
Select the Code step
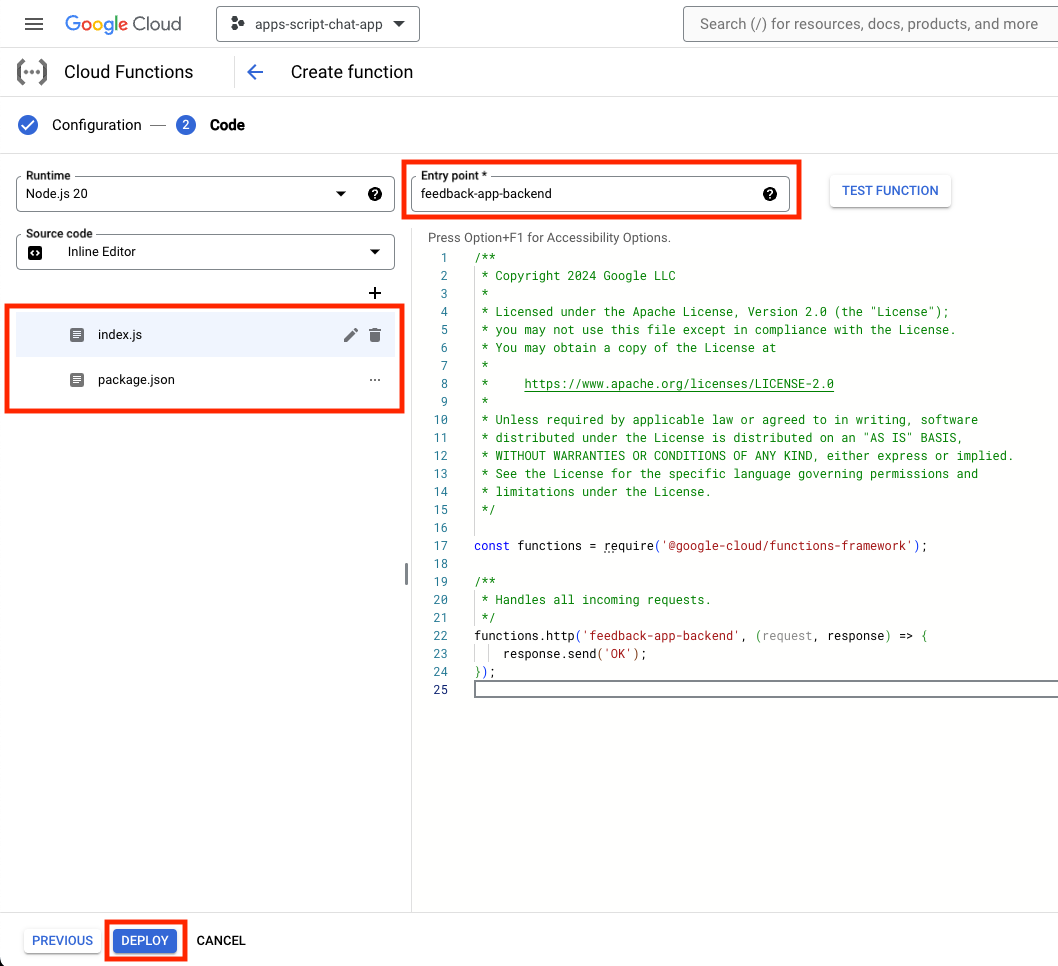pos(226,125)
